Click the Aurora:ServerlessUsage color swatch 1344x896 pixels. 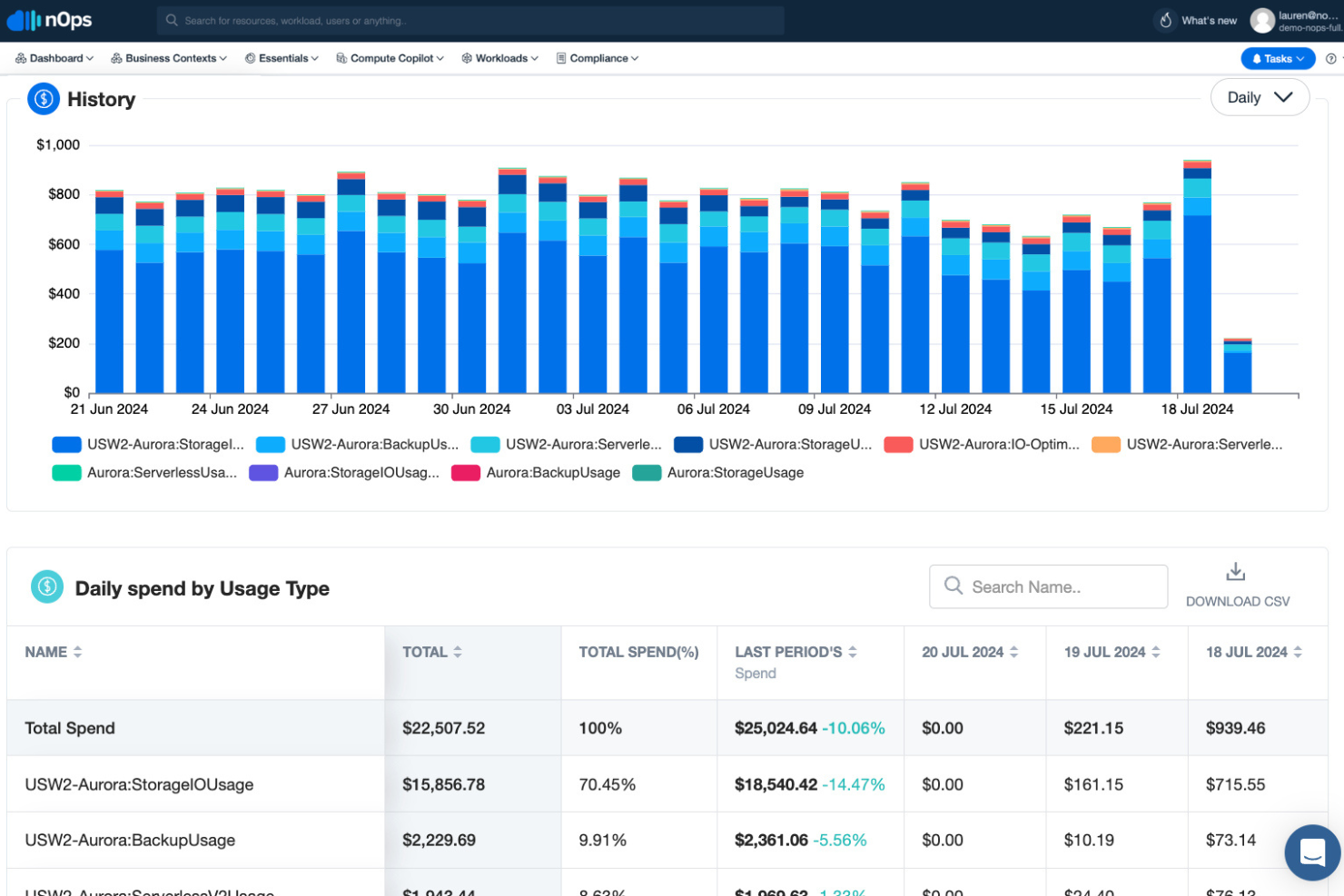click(66, 472)
